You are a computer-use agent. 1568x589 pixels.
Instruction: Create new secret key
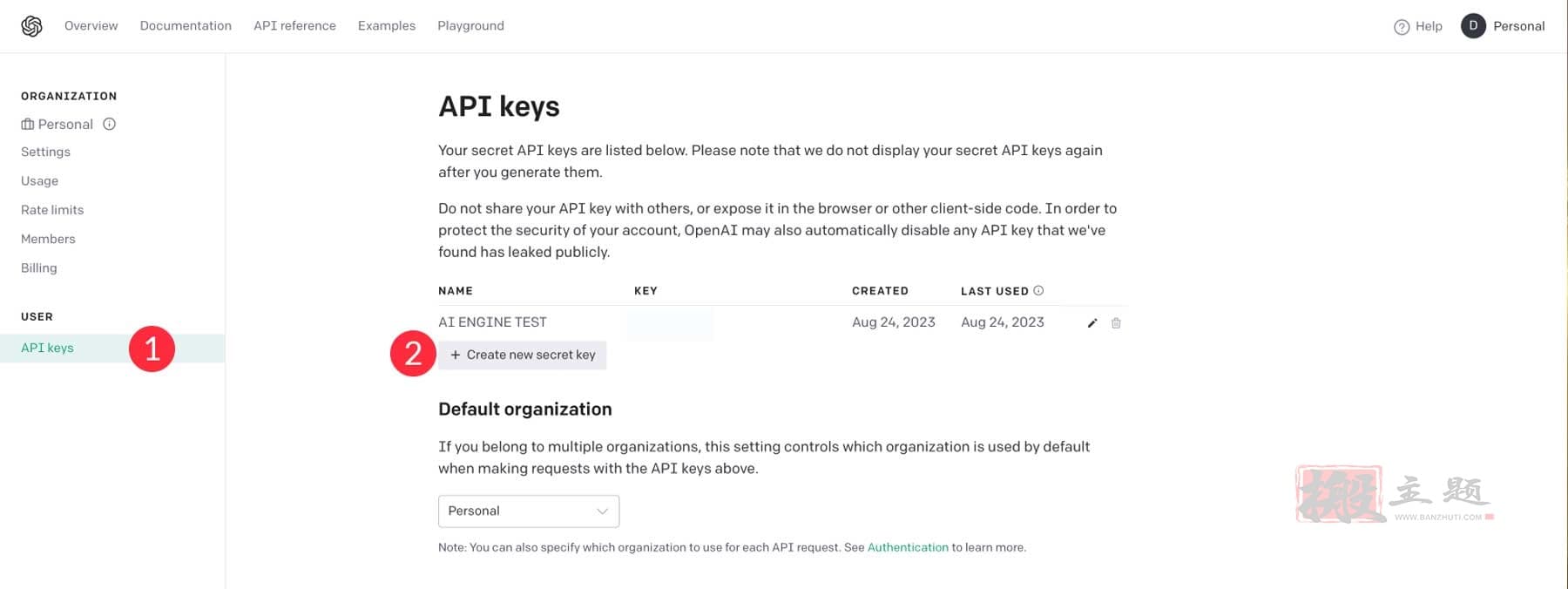pos(522,355)
